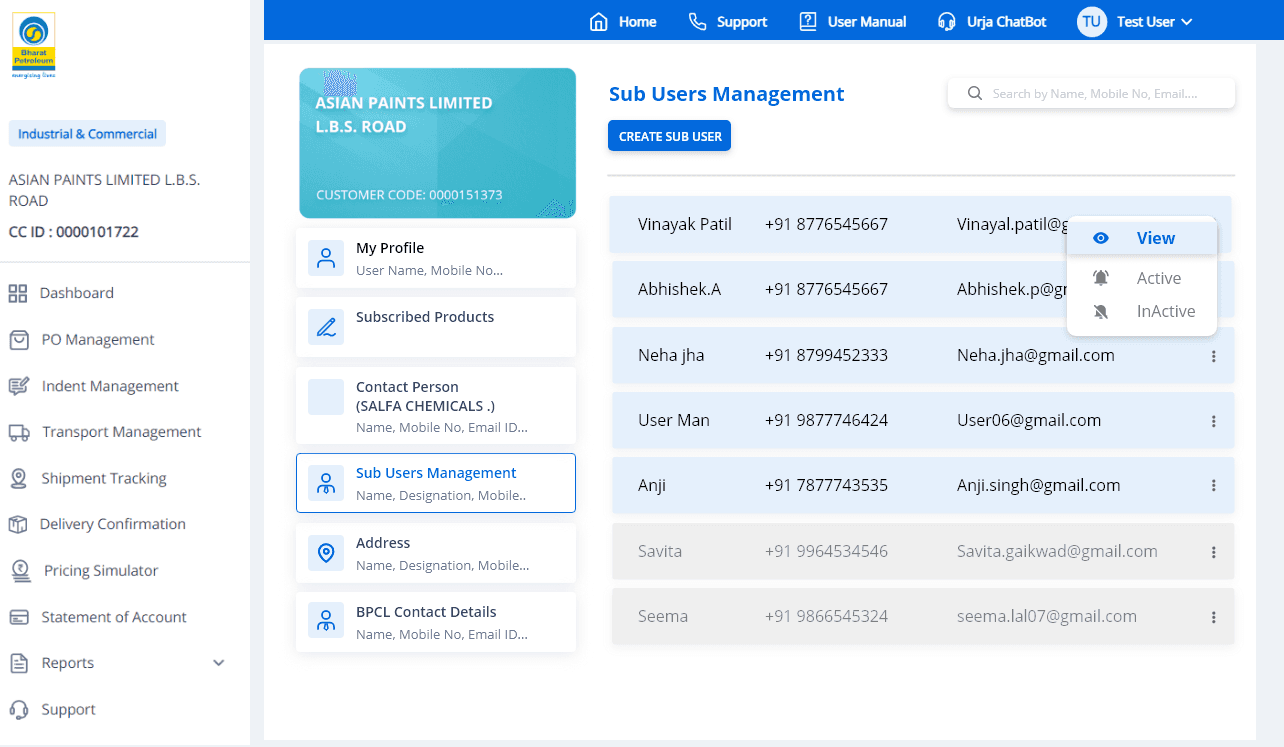Click email Savita.gaikwad@gmail.com
The height and width of the screenshot is (747, 1284).
coord(1057,551)
